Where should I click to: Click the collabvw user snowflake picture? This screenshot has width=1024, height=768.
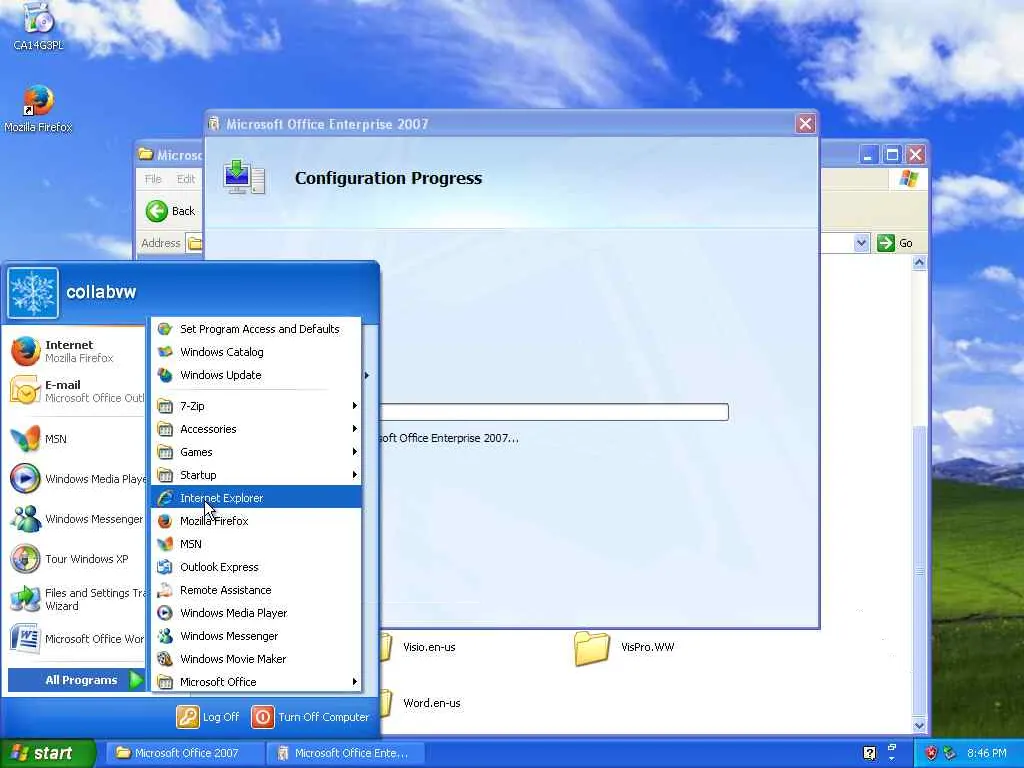tap(33, 293)
